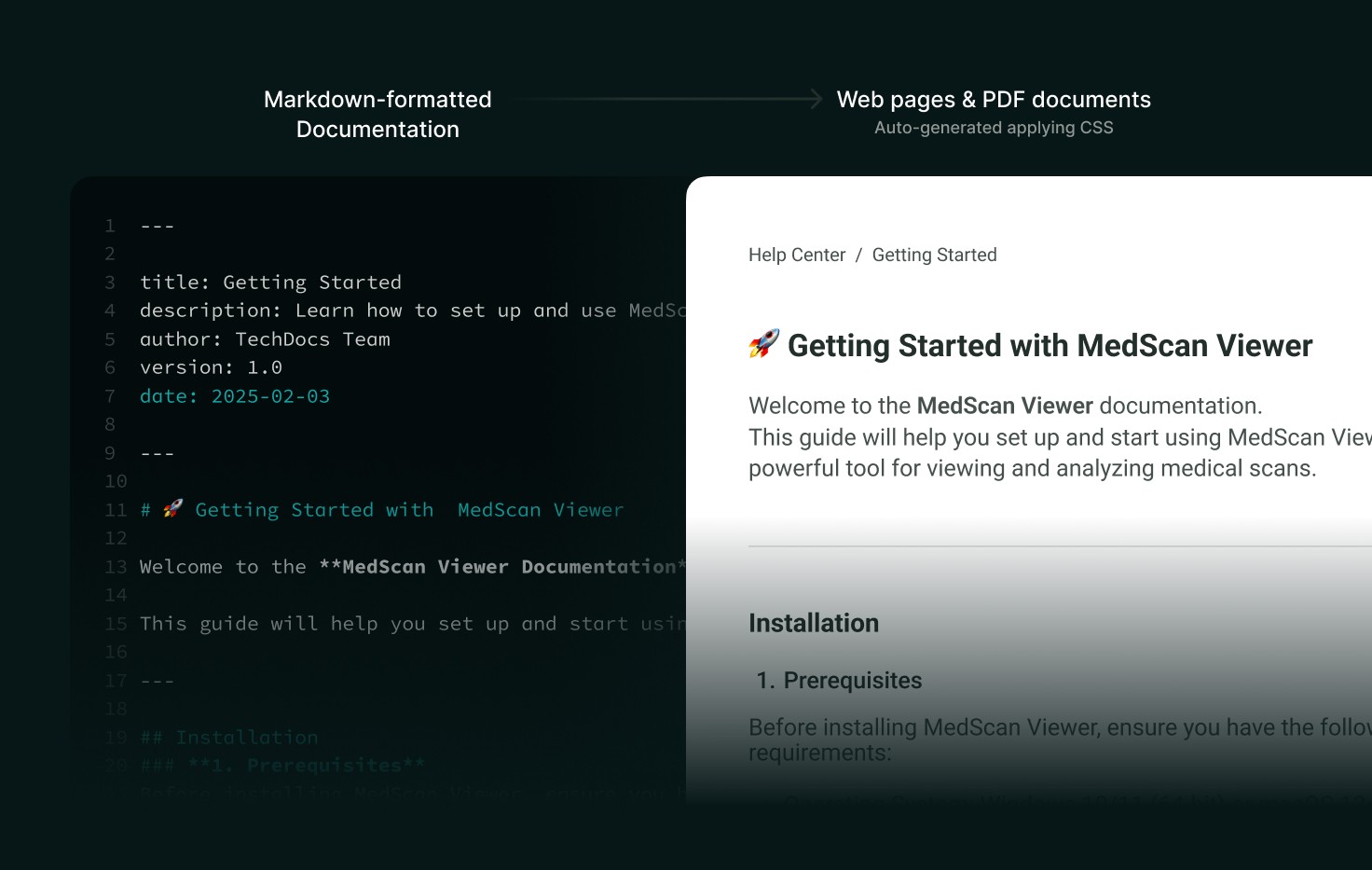Select code line 'title: Getting Started'
This screenshot has width=1372, height=870.
(x=270, y=283)
